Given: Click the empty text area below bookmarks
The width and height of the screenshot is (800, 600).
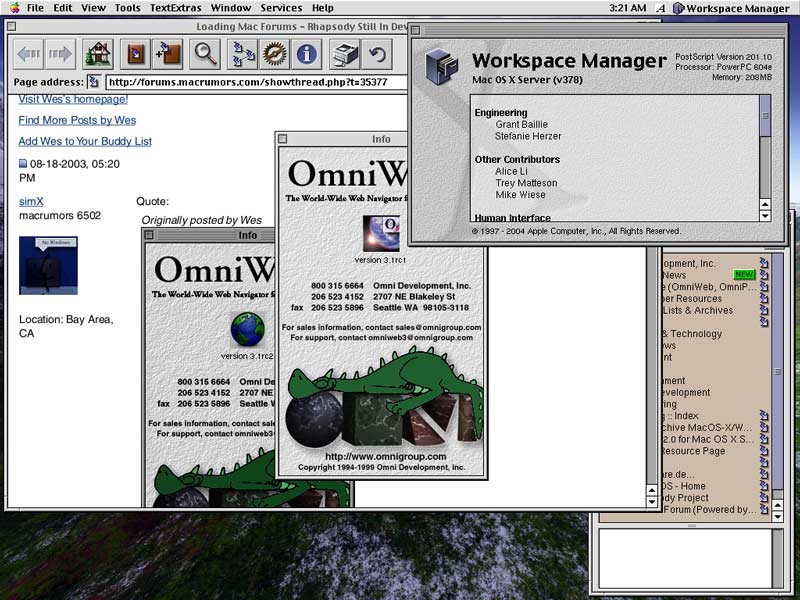Looking at the screenshot, I should coord(685,558).
